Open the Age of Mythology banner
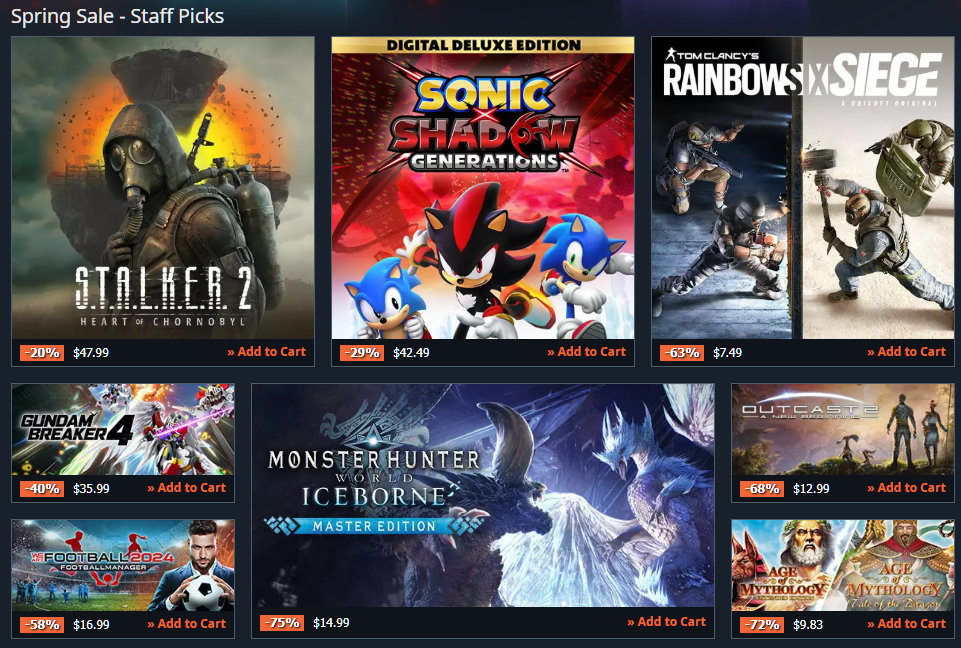961x648 pixels. 843,565
